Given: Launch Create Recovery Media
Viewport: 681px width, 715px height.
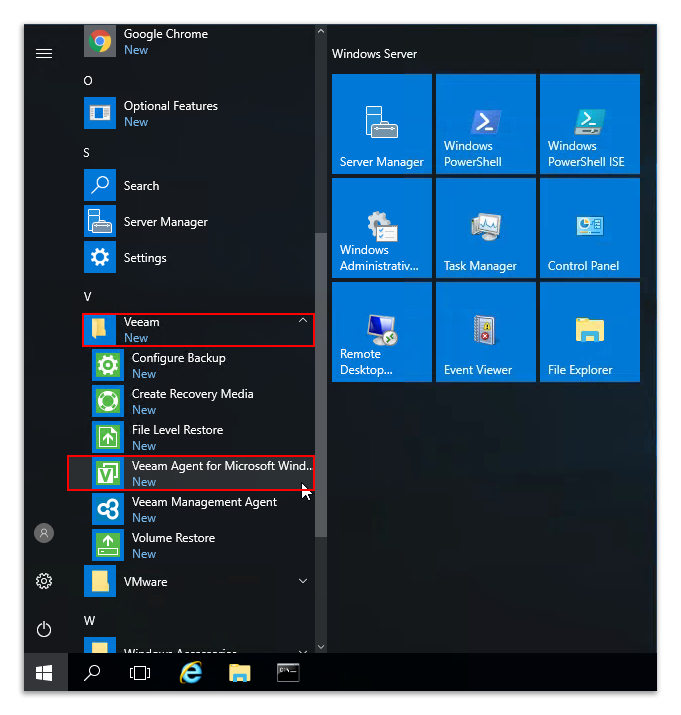Looking at the screenshot, I should pyautogui.click(x=192, y=401).
